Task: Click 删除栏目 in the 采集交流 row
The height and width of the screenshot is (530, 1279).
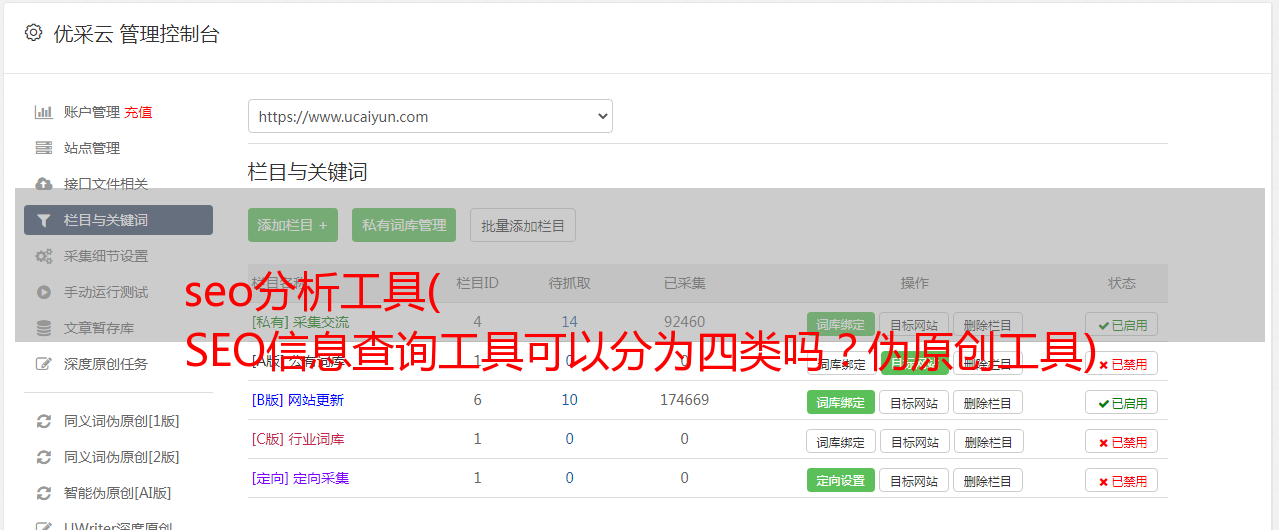Action: tap(988, 325)
